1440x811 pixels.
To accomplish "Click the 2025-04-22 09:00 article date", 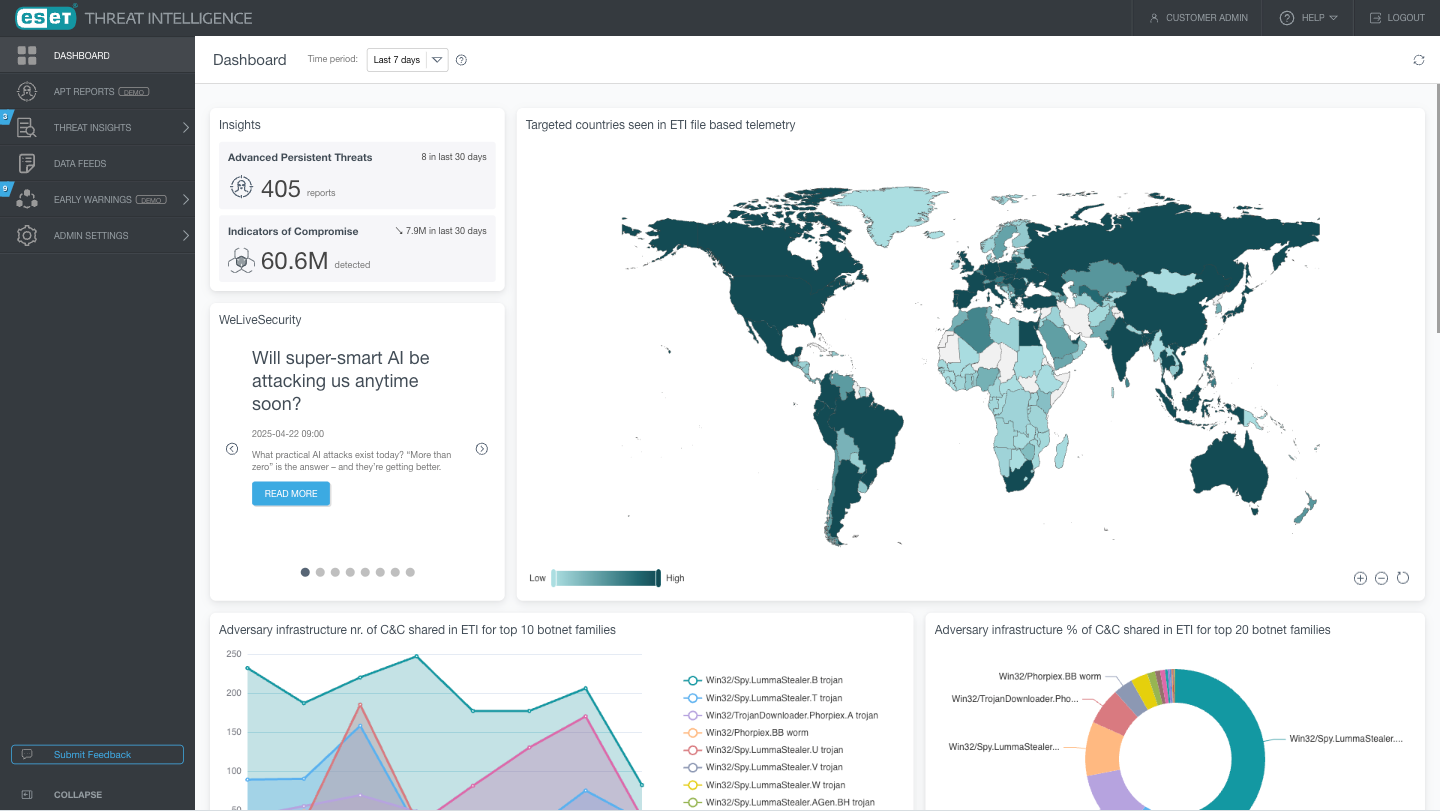I will pos(288,434).
